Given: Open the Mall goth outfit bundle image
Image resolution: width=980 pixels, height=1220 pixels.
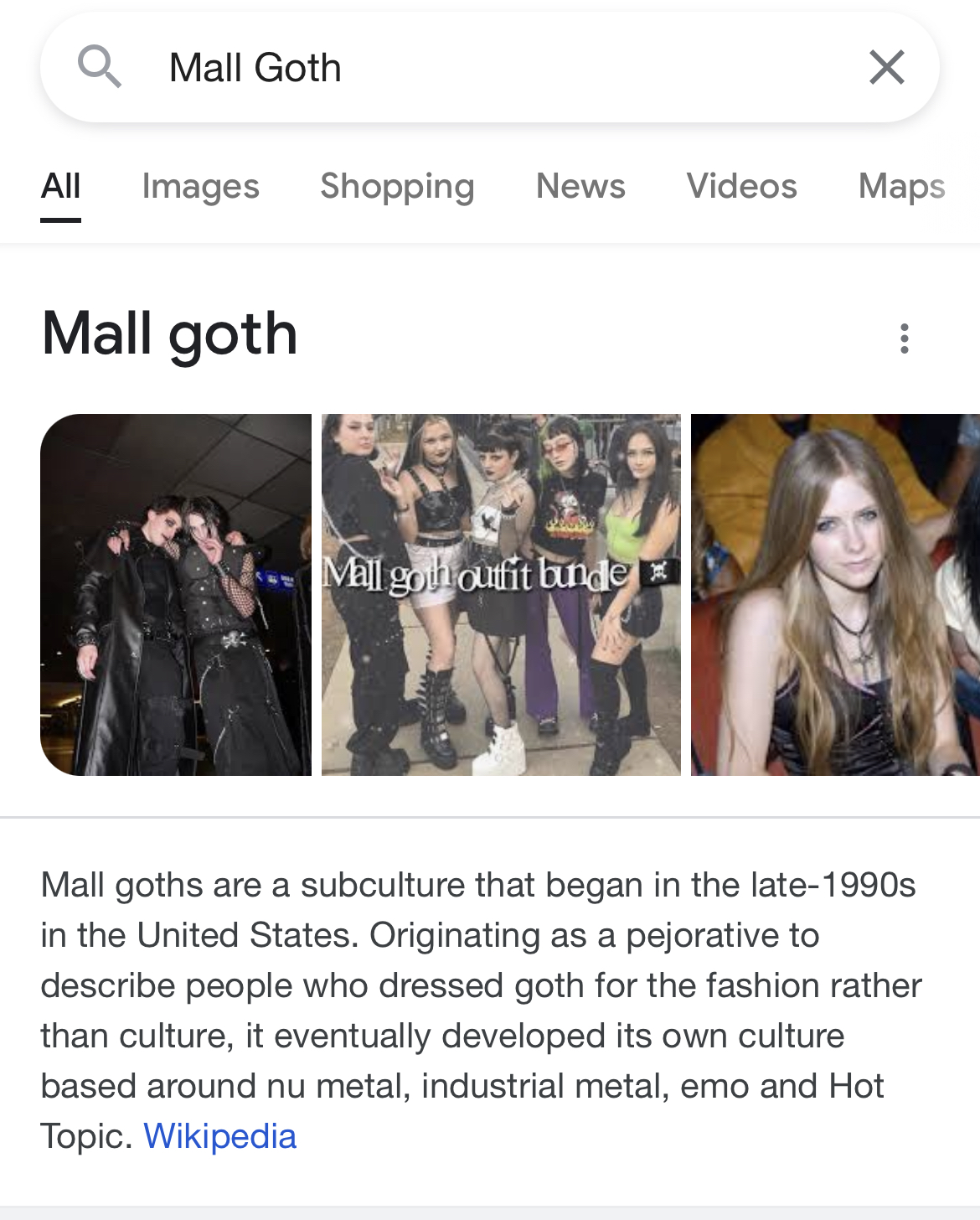Looking at the screenshot, I should click(x=501, y=595).
